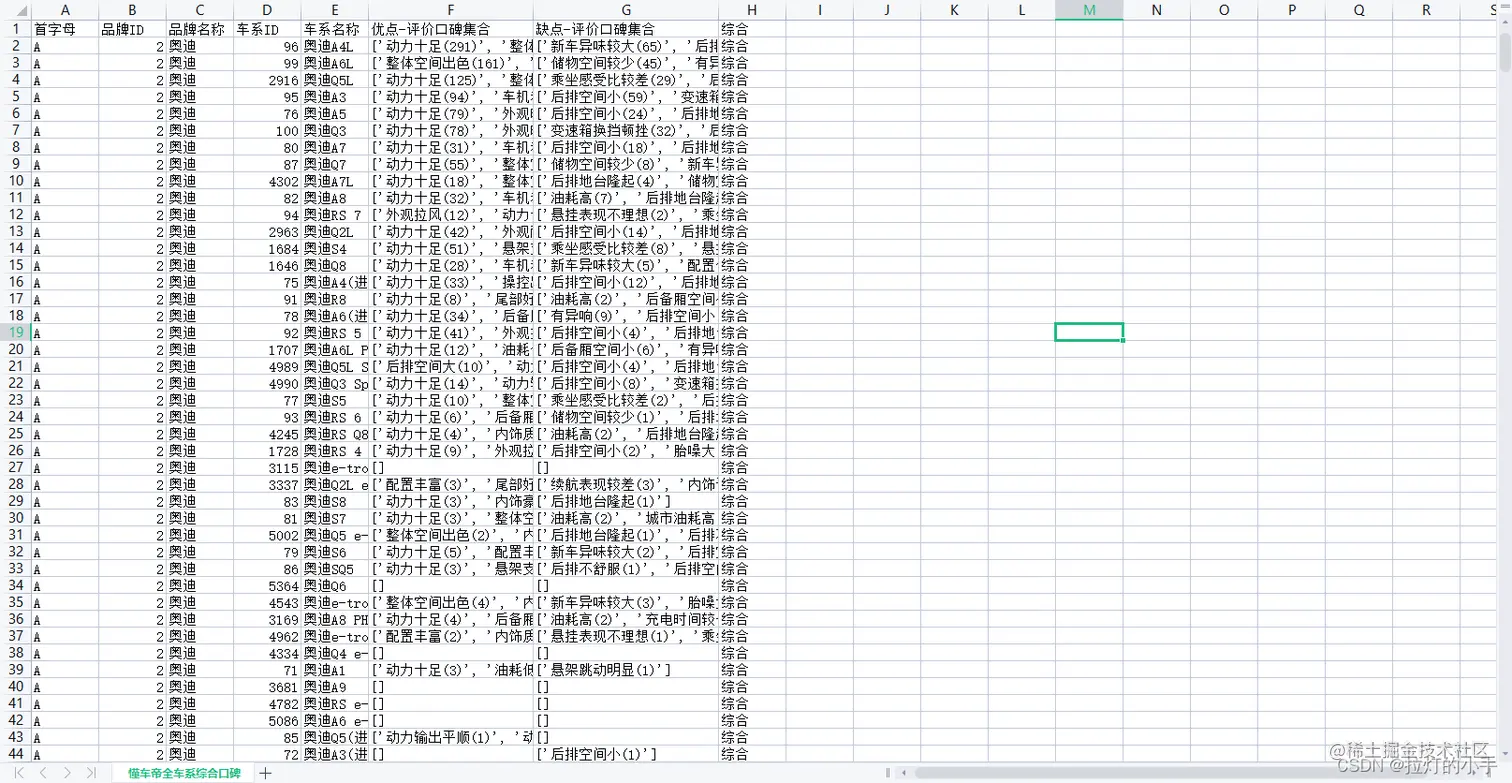Screen dimensions: 1512x783
Task: Select column header M above the active cell
Action: point(1089,10)
